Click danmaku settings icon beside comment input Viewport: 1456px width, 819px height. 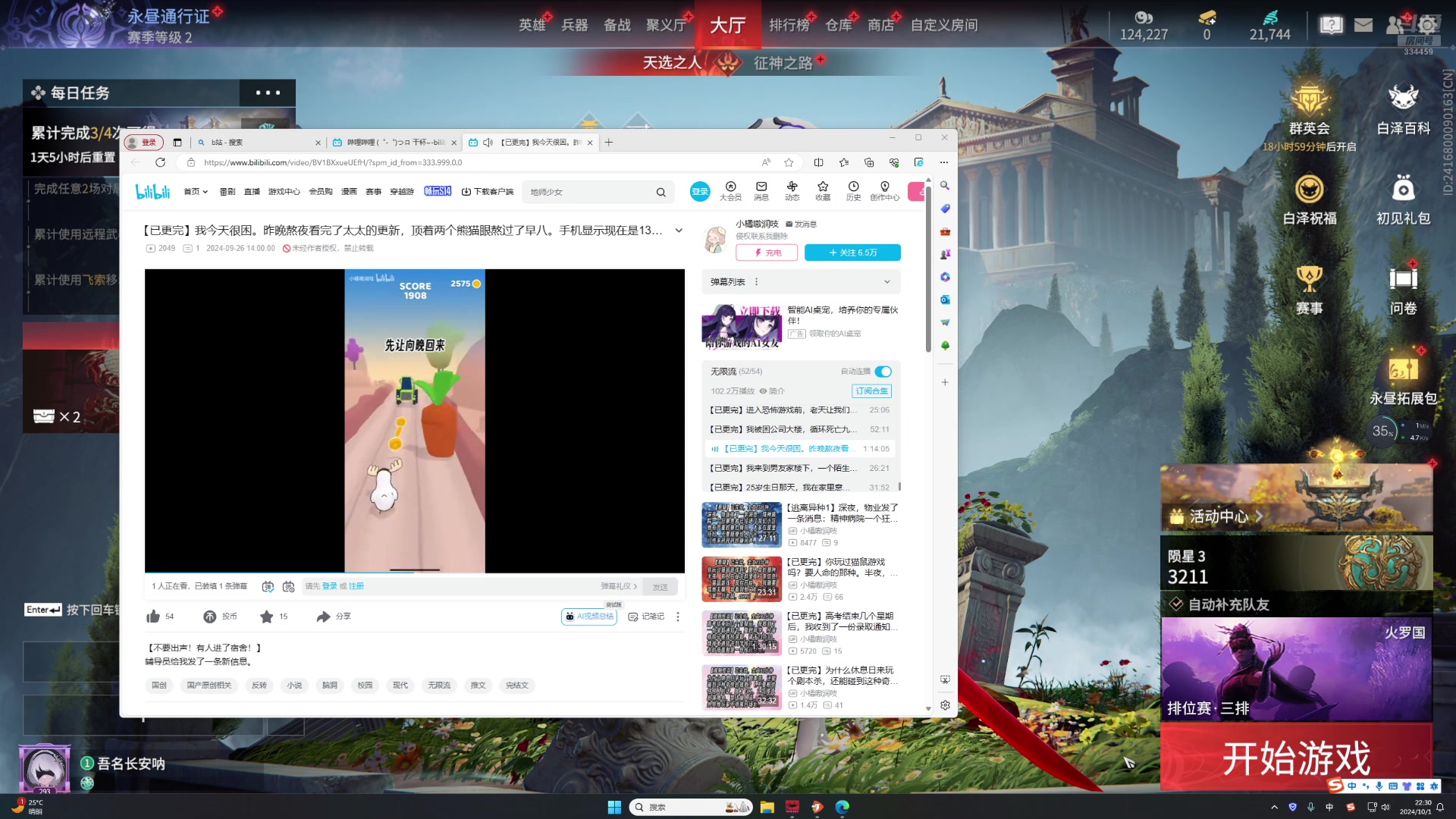pos(288,586)
